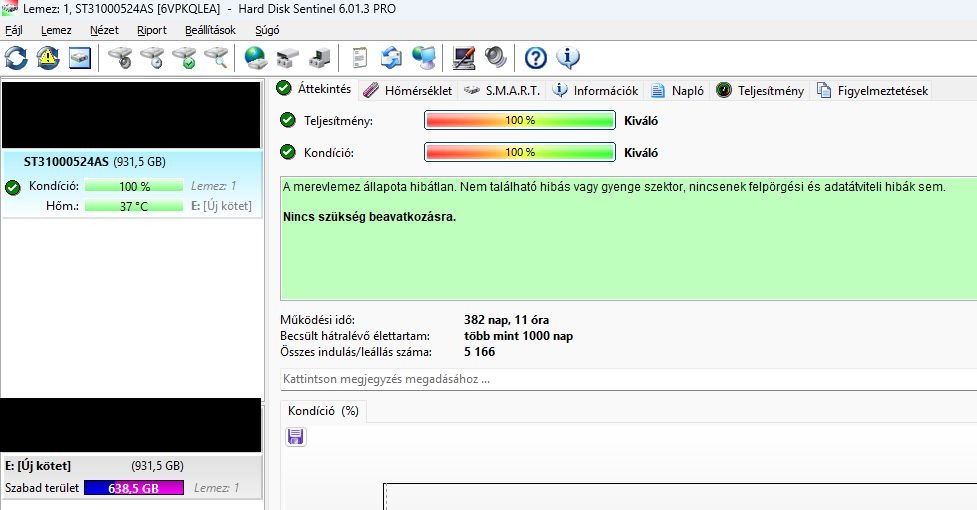The height and width of the screenshot is (510, 977).
Task: Open configuration via monitor with brush icon
Action: 464,58
